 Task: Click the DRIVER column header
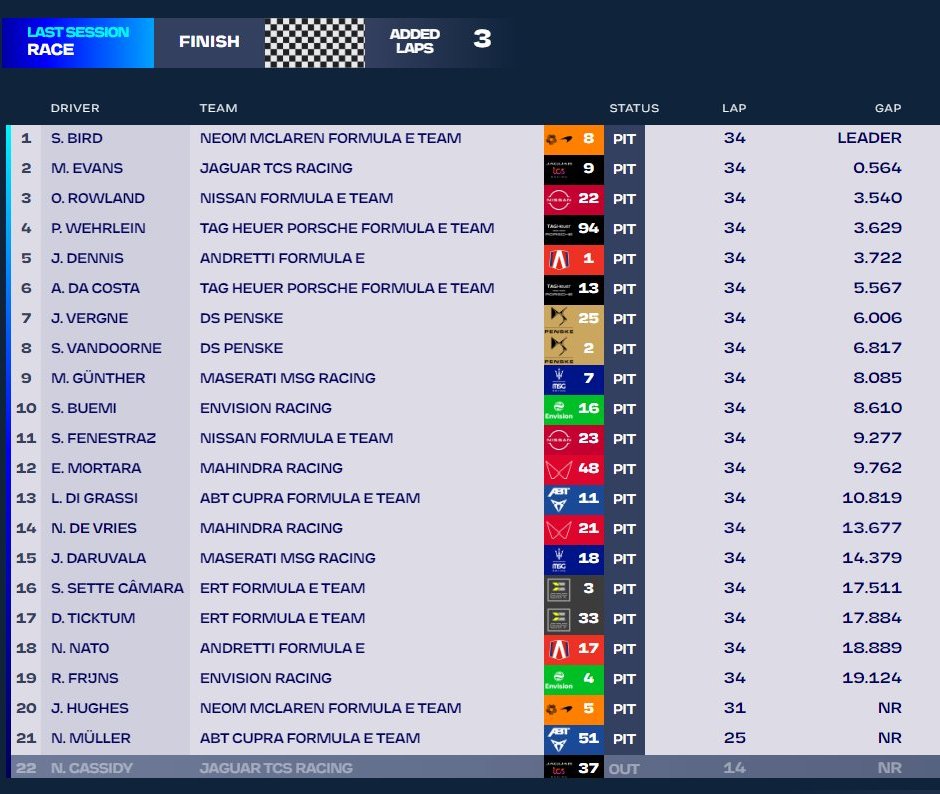coord(75,108)
